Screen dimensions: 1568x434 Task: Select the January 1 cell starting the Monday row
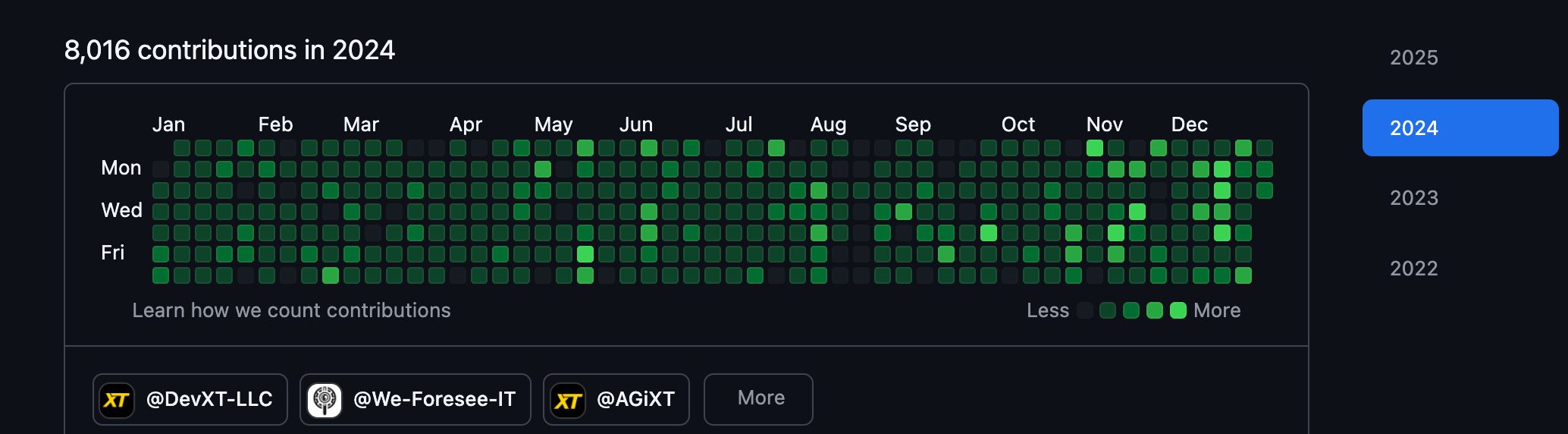click(x=161, y=169)
